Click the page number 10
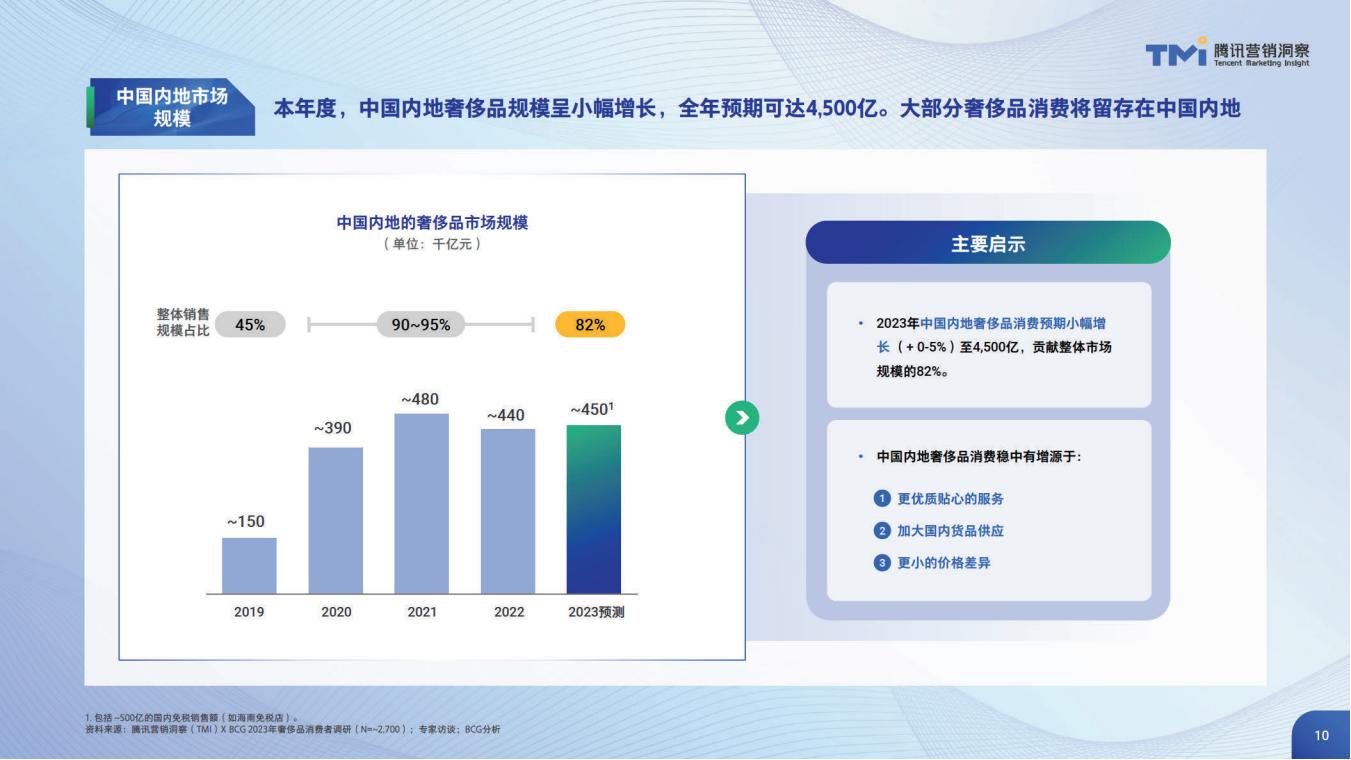This screenshot has height=760, width=1351. coord(1322,736)
